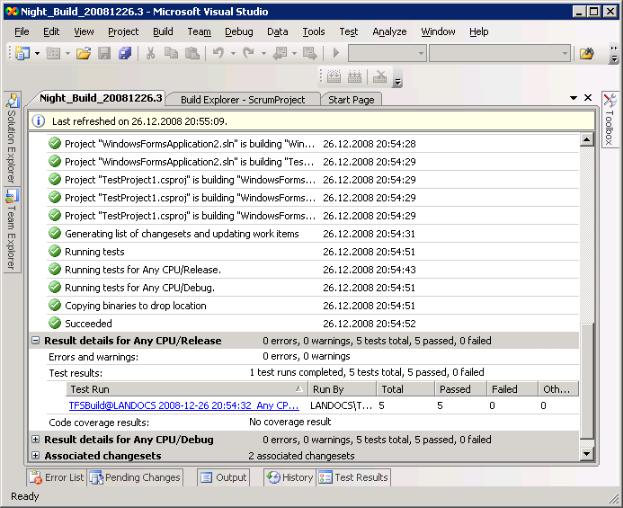Viewport: 623px width, 508px height.
Task: Open the active documents list dropdown arrow
Action: [573, 98]
